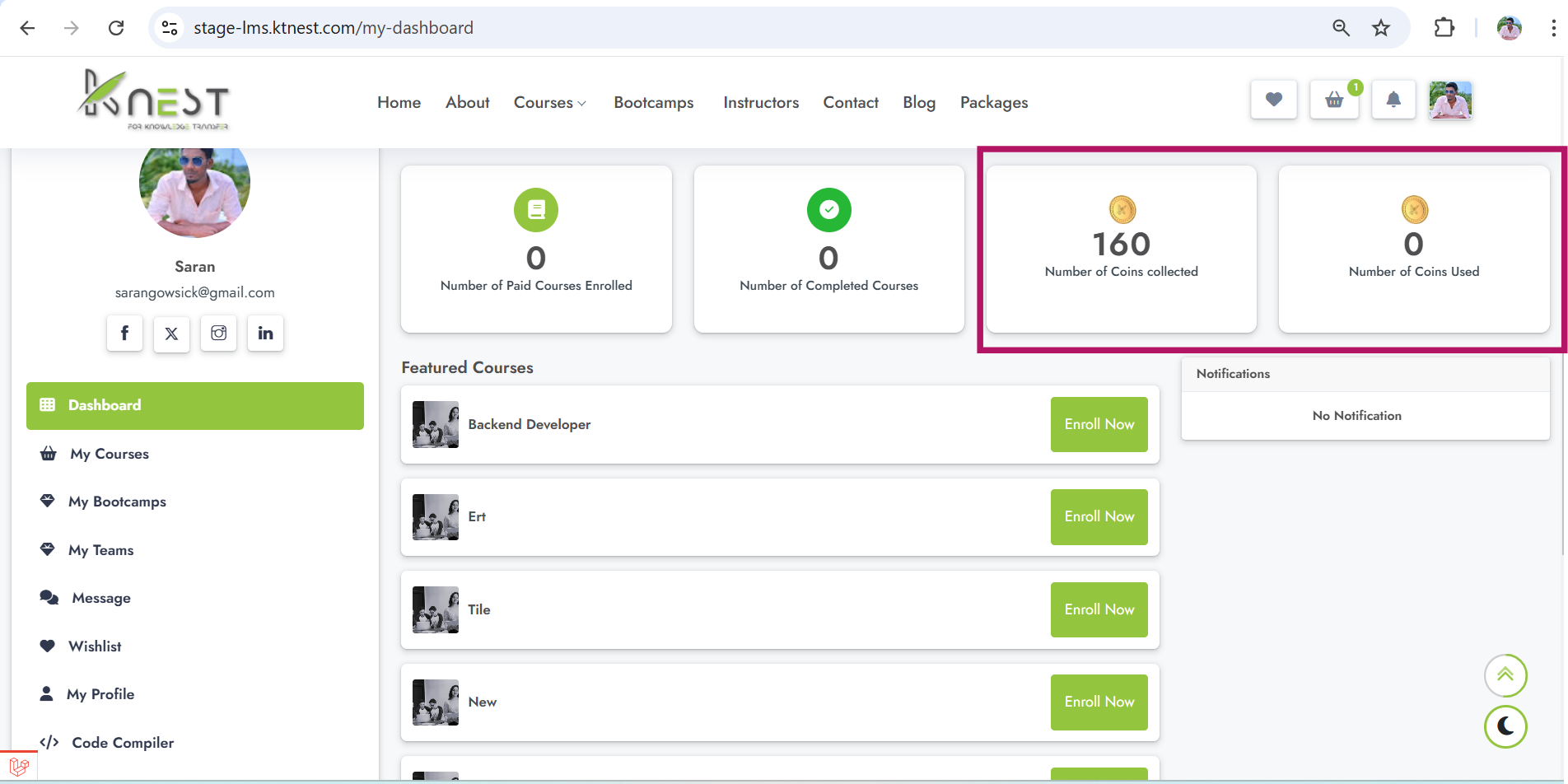Image resolution: width=1568 pixels, height=784 pixels.
Task: Open the Instagram social icon
Action: (x=218, y=333)
